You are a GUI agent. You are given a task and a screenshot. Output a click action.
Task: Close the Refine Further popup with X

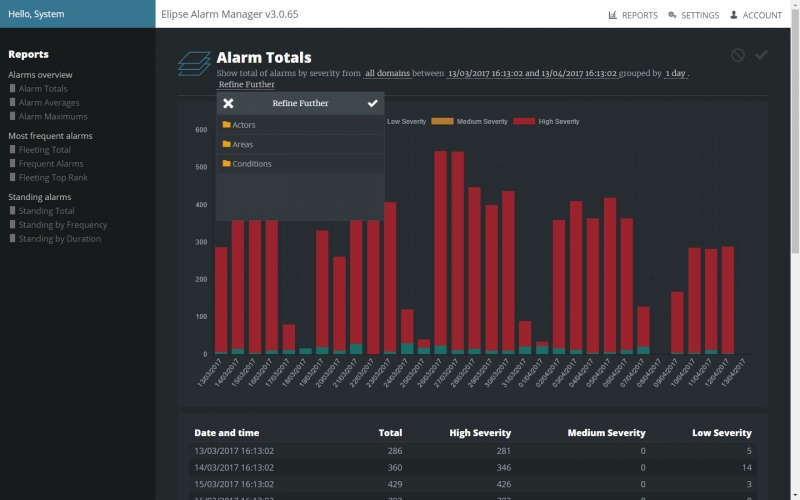click(x=228, y=103)
